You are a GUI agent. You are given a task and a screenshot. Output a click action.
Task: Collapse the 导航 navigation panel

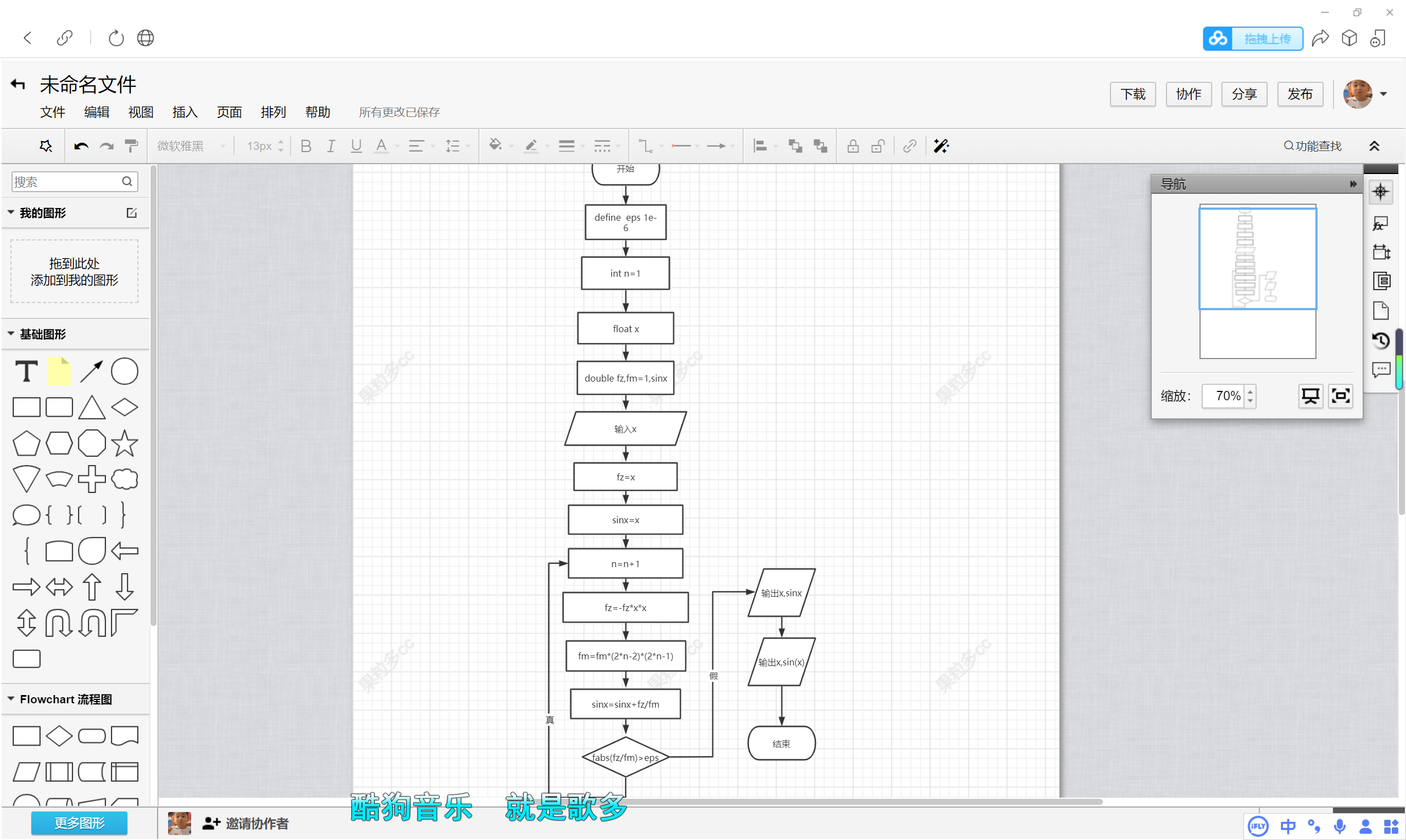tap(1352, 184)
